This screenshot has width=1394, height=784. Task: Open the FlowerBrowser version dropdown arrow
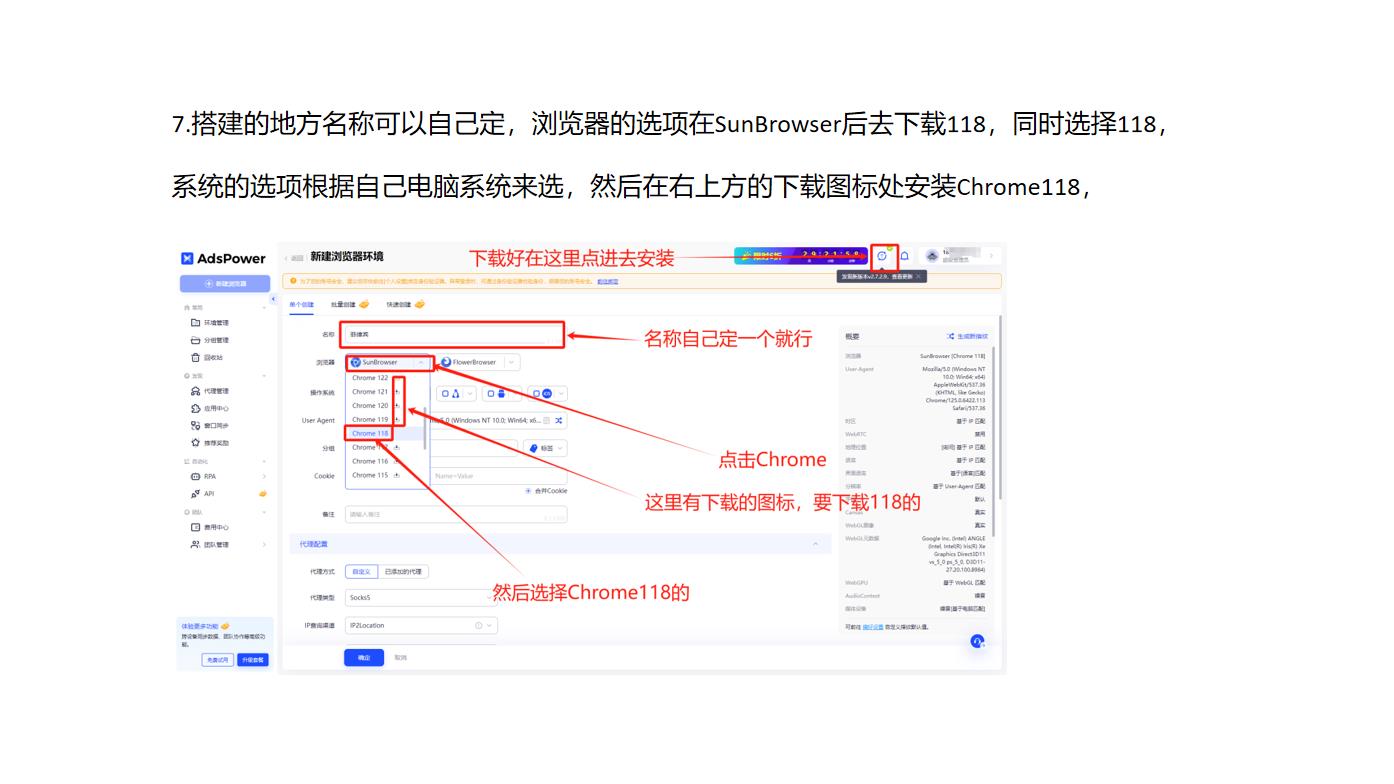[511, 362]
